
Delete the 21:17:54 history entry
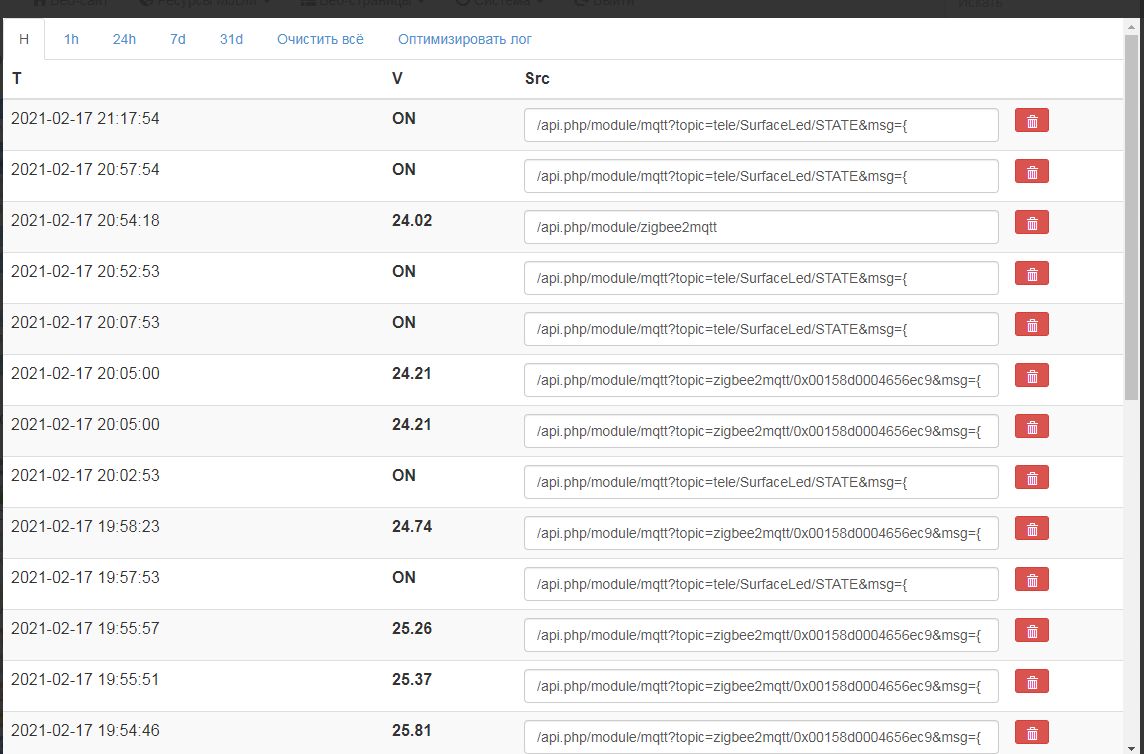click(x=1031, y=121)
